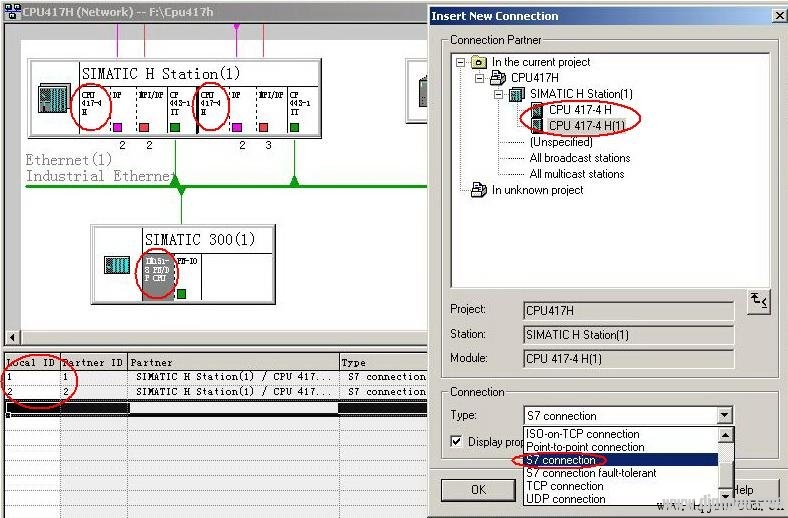Open the connection Type dropdown arrow
Viewport: 788px width, 518px height.
pyautogui.click(x=724, y=416)
